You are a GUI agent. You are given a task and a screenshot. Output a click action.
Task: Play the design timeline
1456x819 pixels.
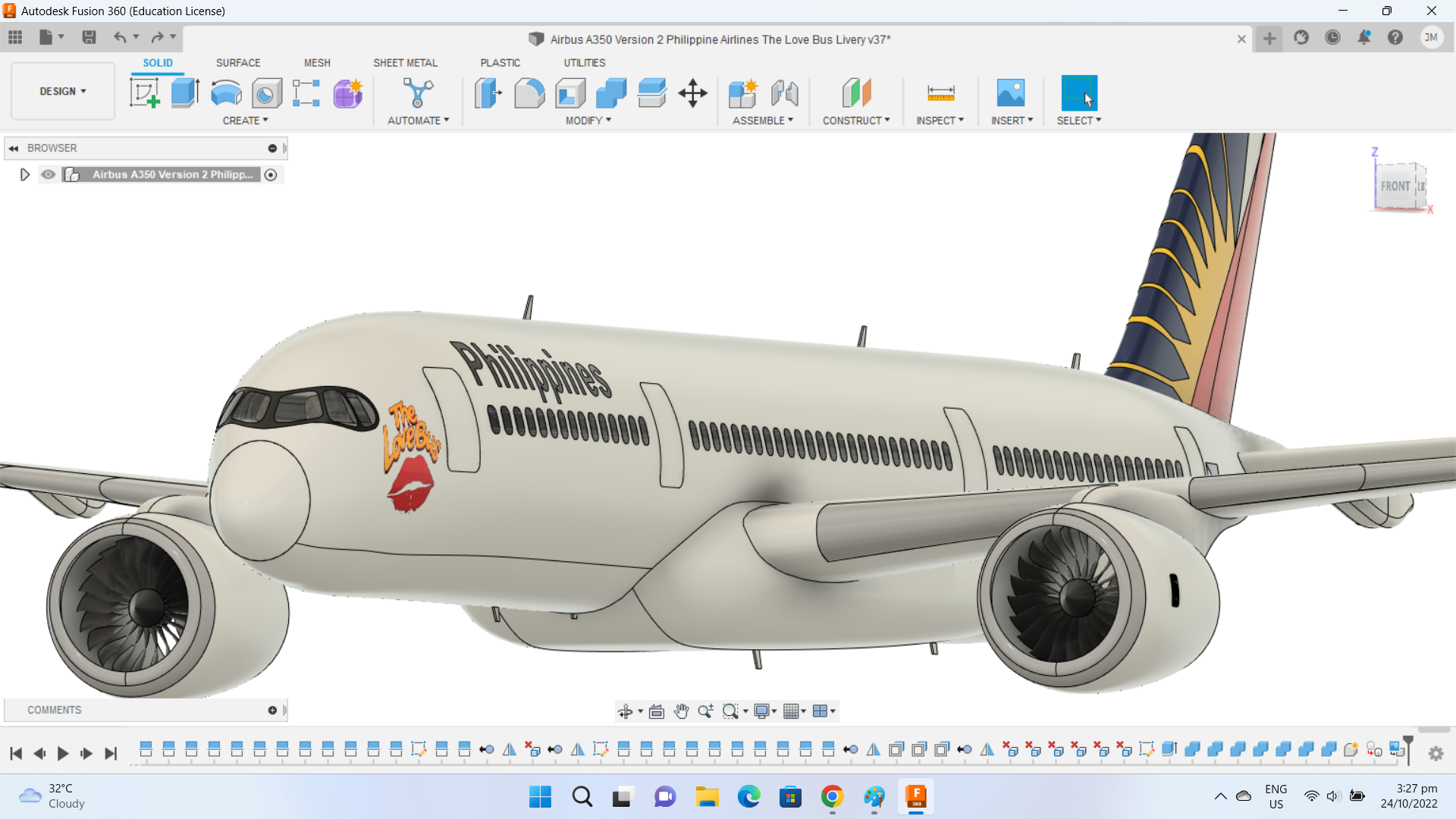[x=63, y=753]
